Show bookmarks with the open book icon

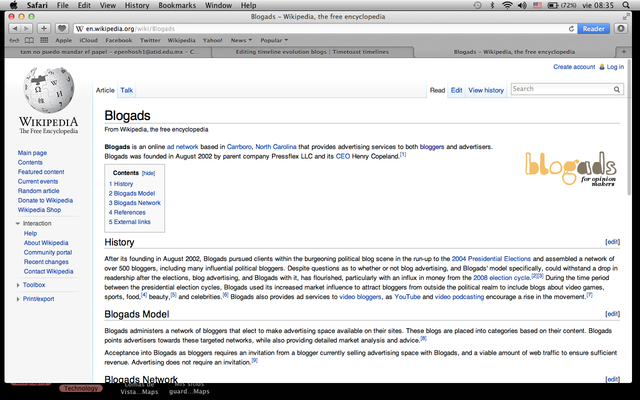[29, 40]
